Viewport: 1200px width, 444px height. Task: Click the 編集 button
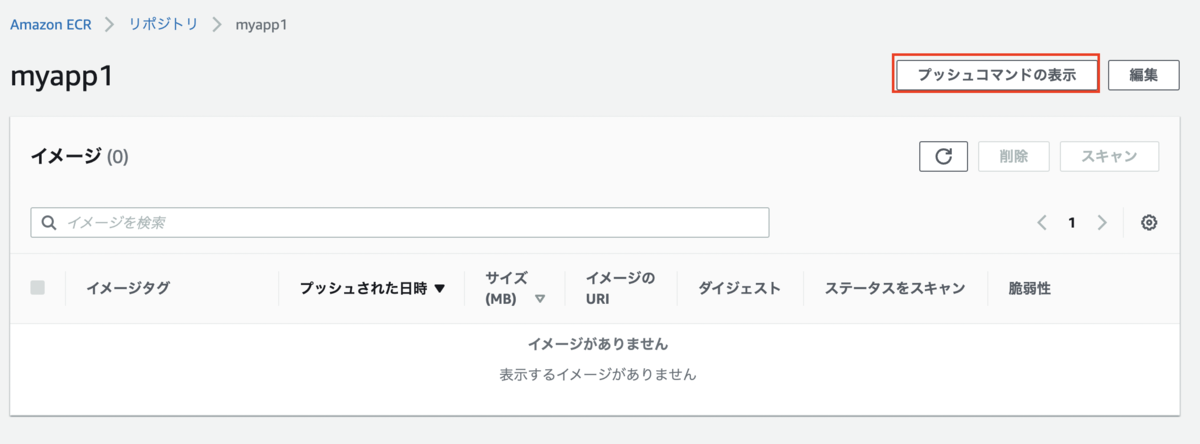point(1144,75)
